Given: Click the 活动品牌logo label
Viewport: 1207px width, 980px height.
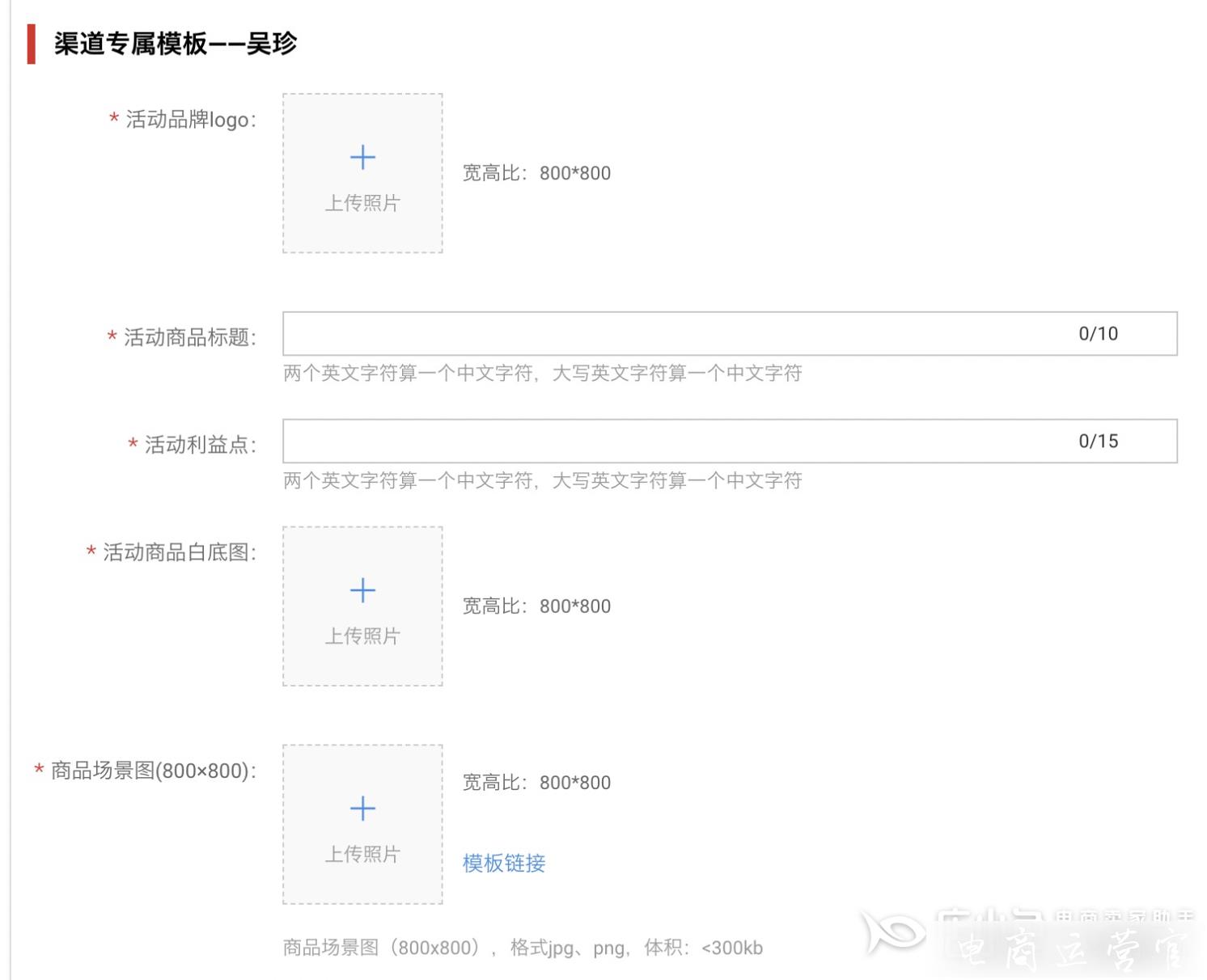Looking at the screenshot, I should click(x=191, y=120).
